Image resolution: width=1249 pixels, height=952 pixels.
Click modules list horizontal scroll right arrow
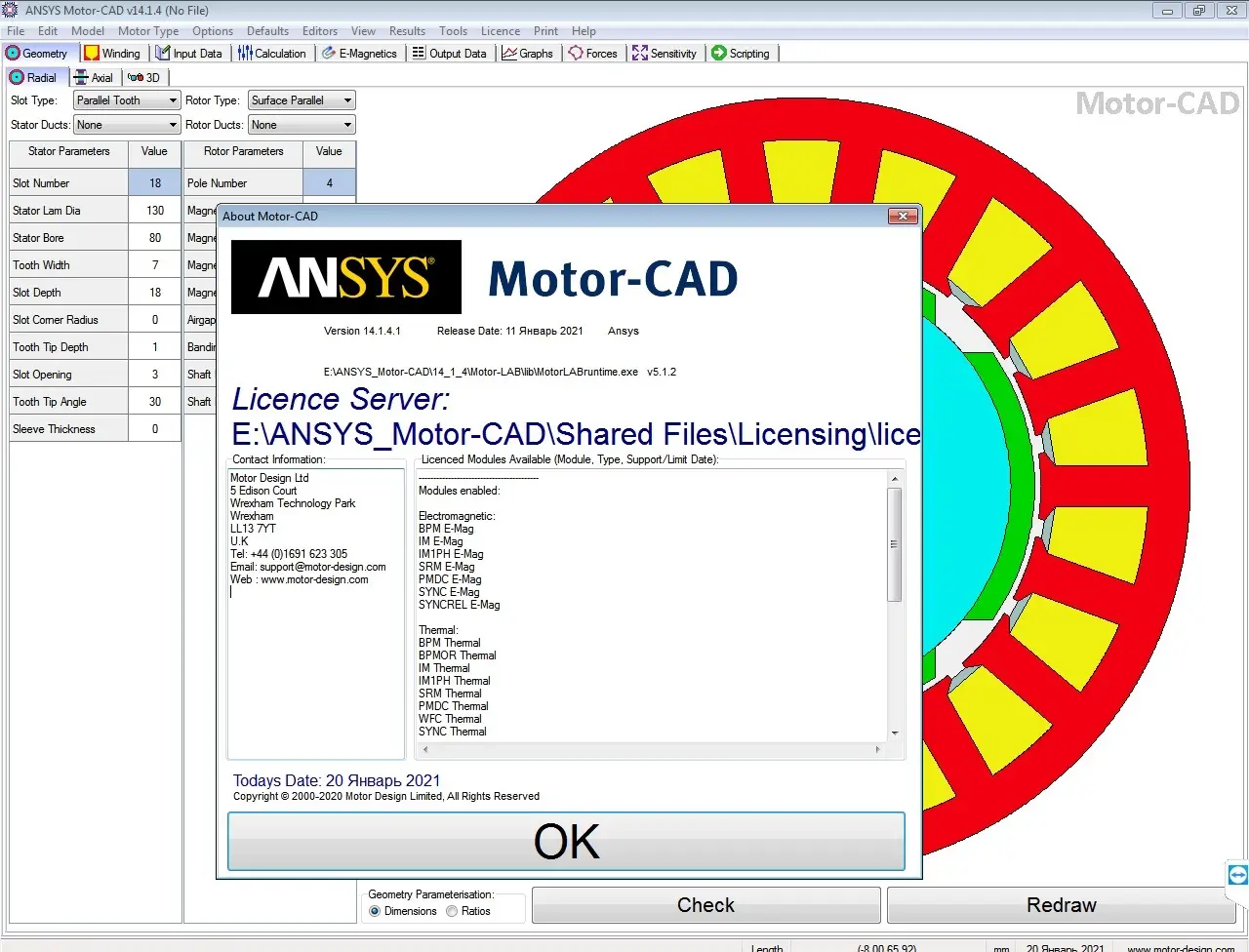coord(877,749)
